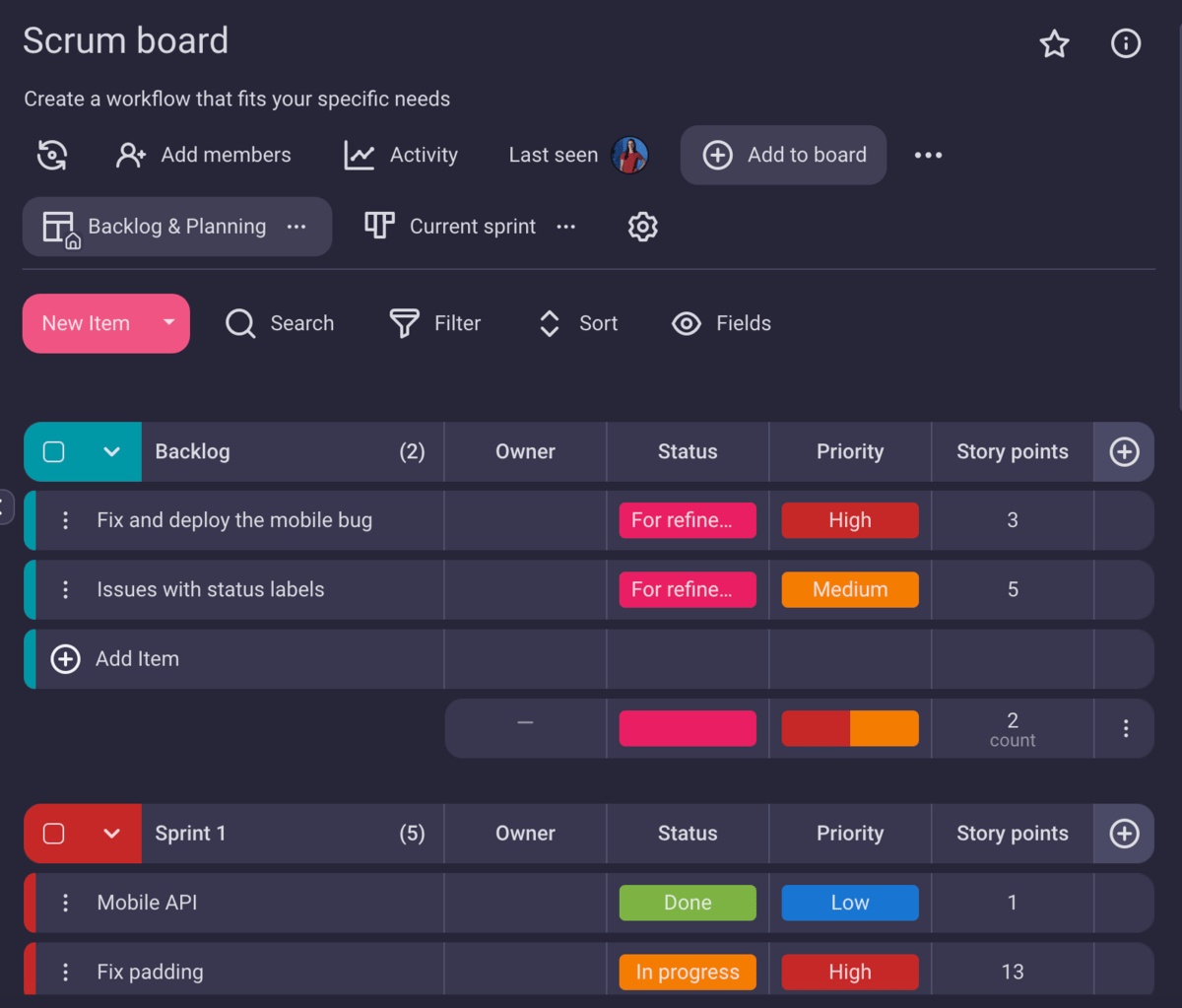The width and height of the screenshot is (1182, 1008).
Task: Open the Fields visibility panel
Action: tap(721, 323)
